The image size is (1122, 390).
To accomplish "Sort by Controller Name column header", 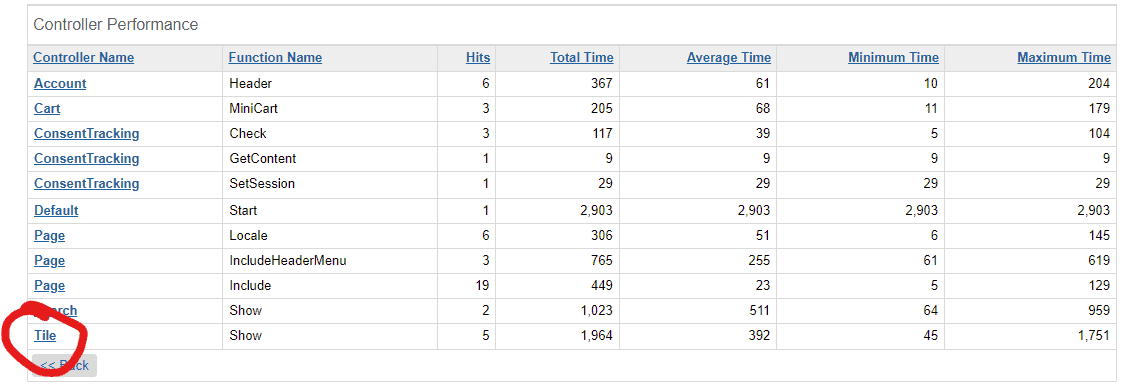I will click(84, 58).
